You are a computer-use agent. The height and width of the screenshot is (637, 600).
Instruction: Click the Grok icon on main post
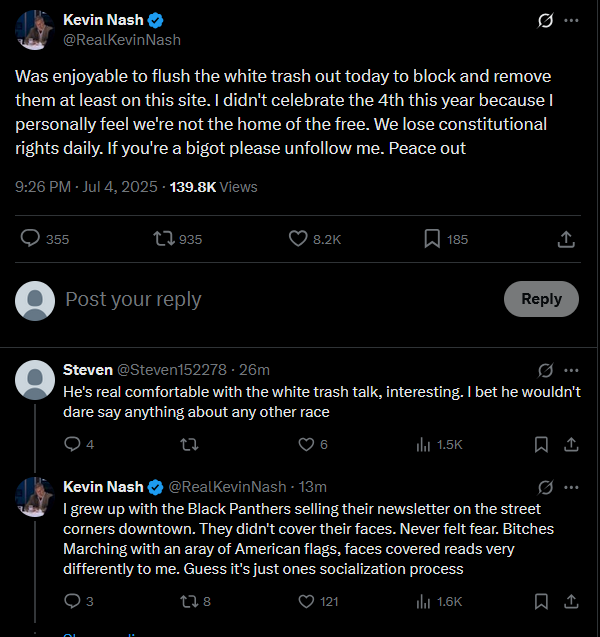tap(546, 20)
